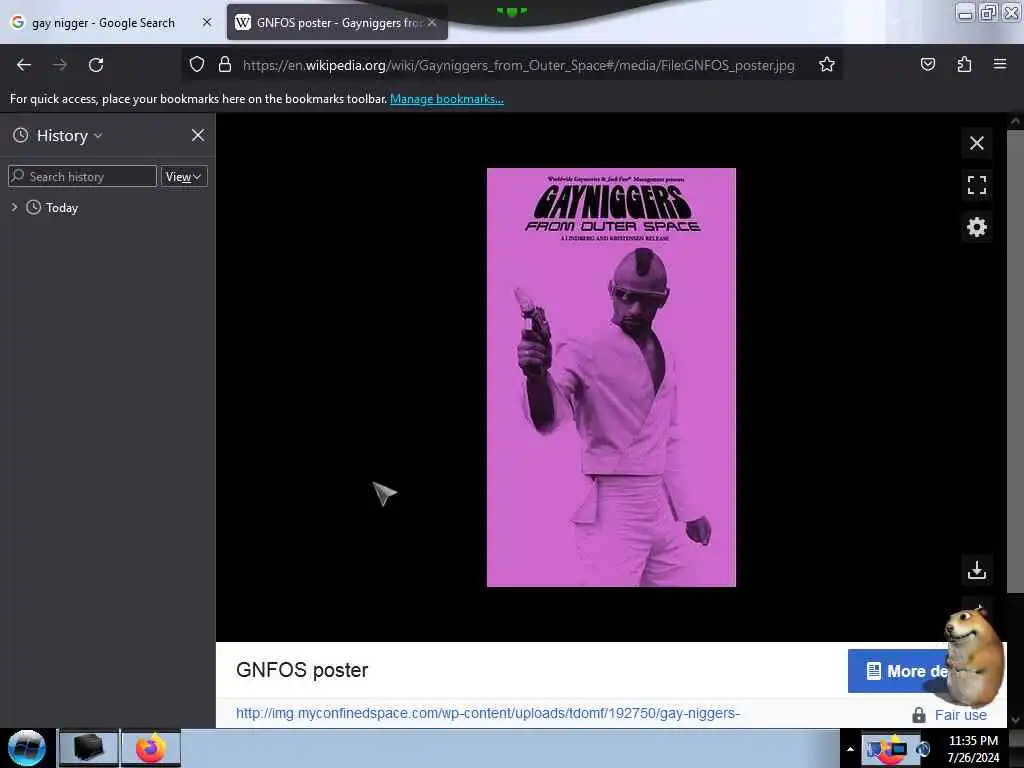Open the Manage bookmarks link
The height and width of the screenshot is (768, 1024).
(447, 99)
